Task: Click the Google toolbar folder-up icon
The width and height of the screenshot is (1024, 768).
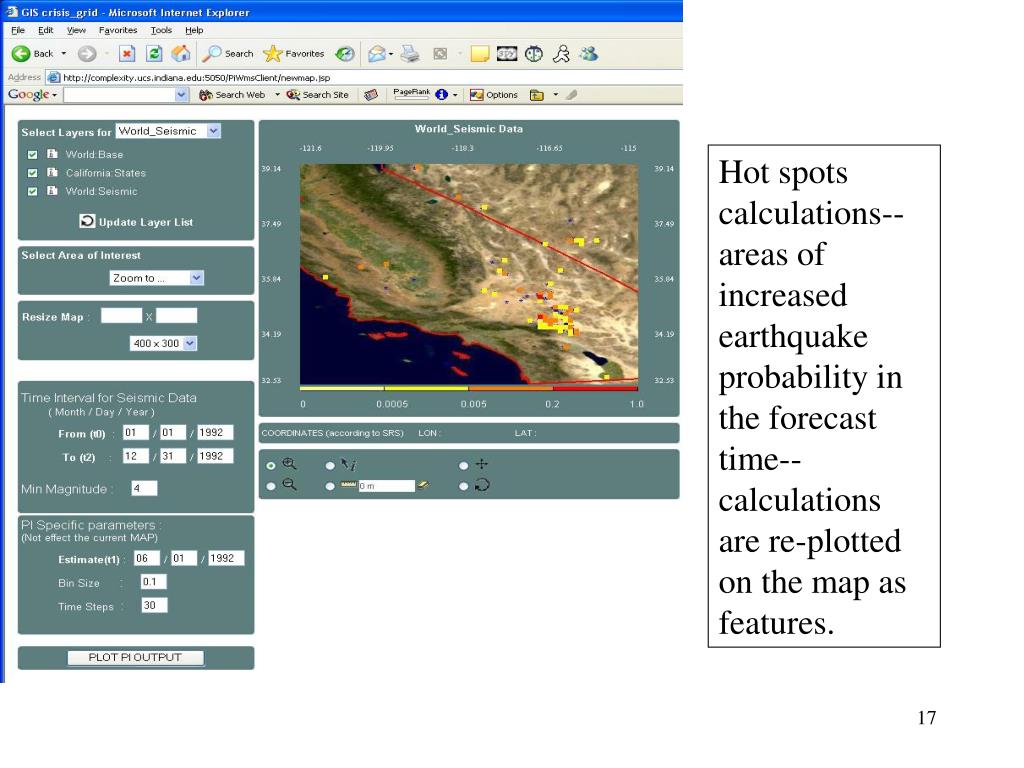Action: tap(537, 95)
